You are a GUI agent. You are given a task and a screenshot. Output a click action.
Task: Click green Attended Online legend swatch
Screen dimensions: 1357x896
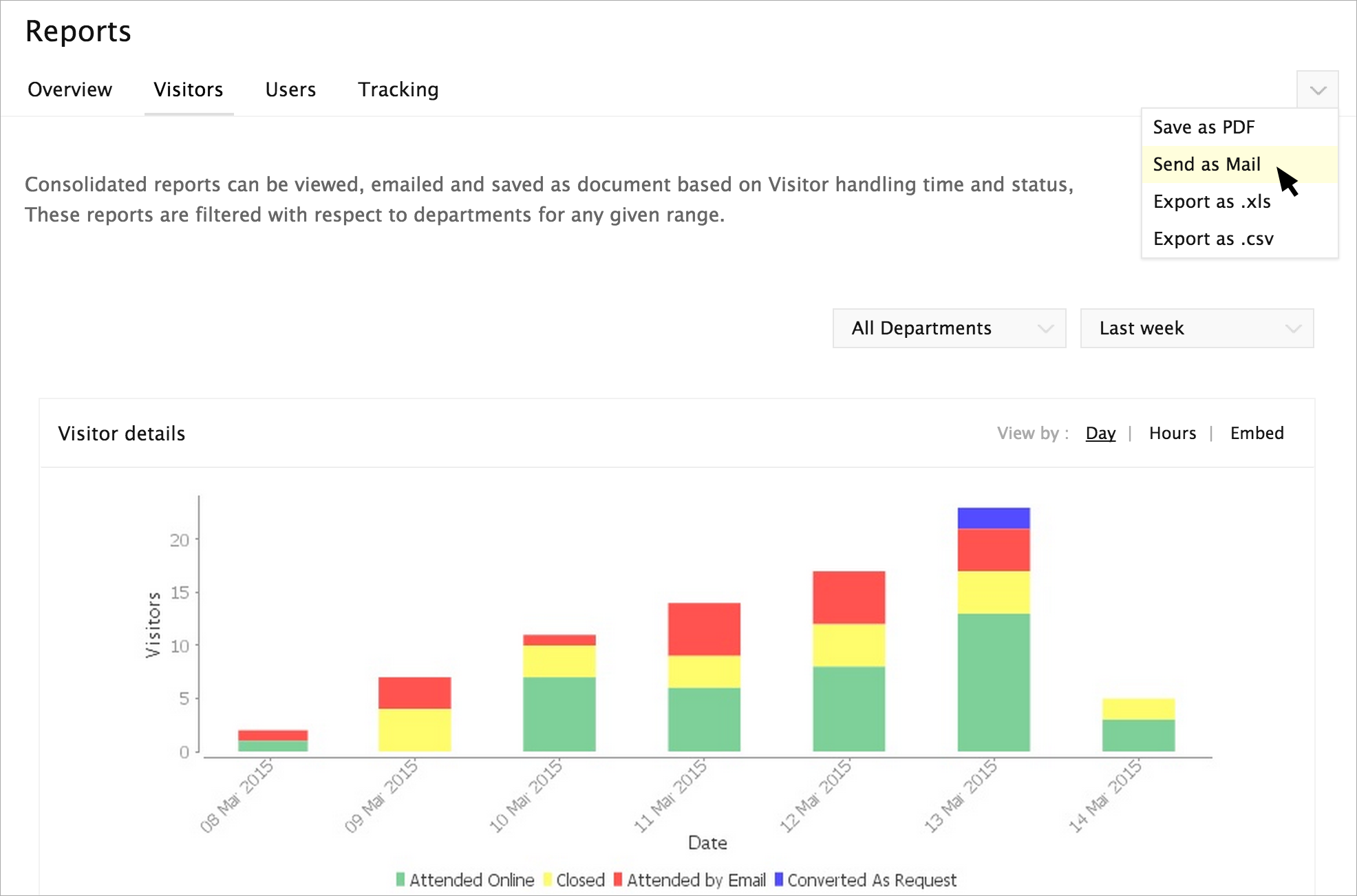click(400, 879)
